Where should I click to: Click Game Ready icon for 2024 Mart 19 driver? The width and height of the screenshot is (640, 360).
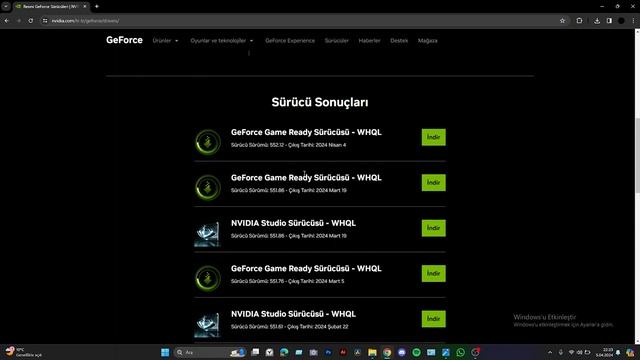coord(208,187)
